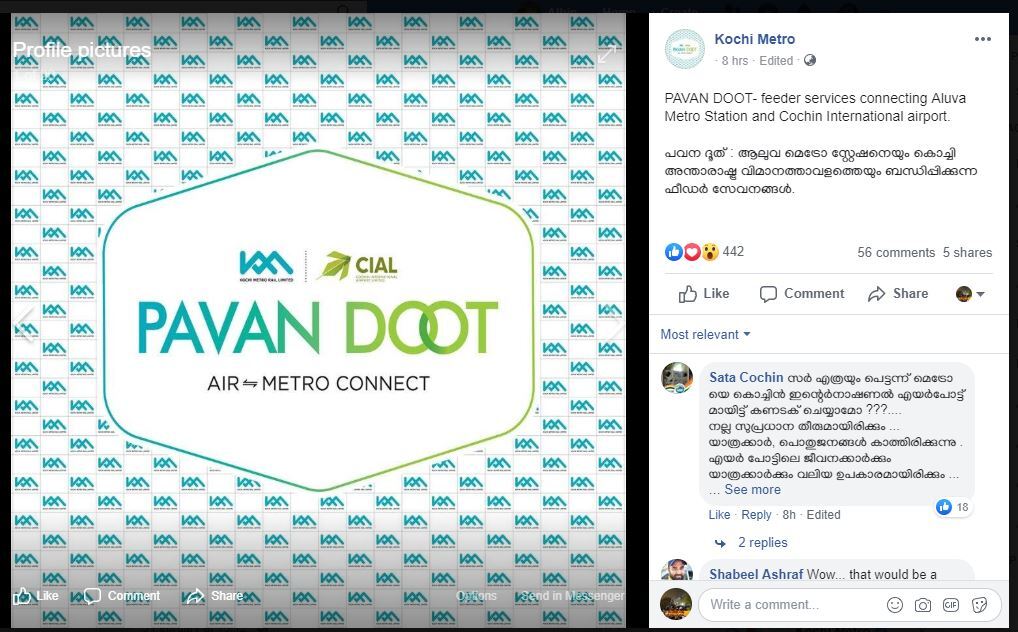Click the emoji icon in comment box
Image resolution: width=1018 pixels, height=632 pixels.
click(895, 605)
